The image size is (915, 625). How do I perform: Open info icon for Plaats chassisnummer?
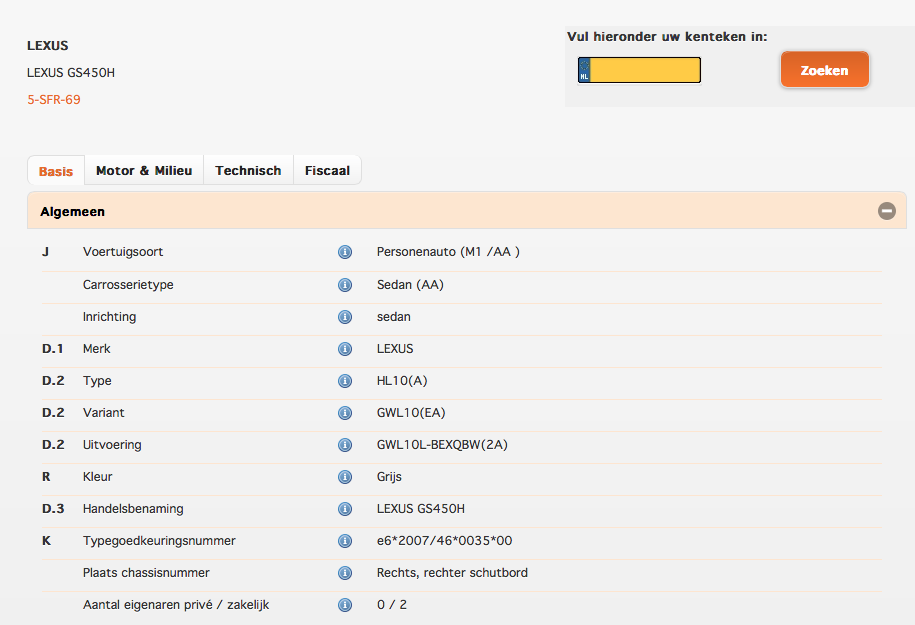[x=345, y=573]
